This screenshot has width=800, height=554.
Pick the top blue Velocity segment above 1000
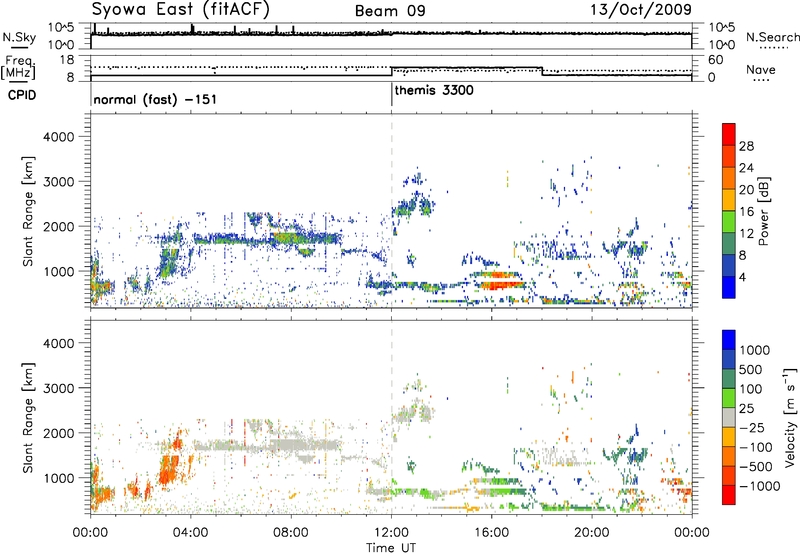[x=729, y=340]
